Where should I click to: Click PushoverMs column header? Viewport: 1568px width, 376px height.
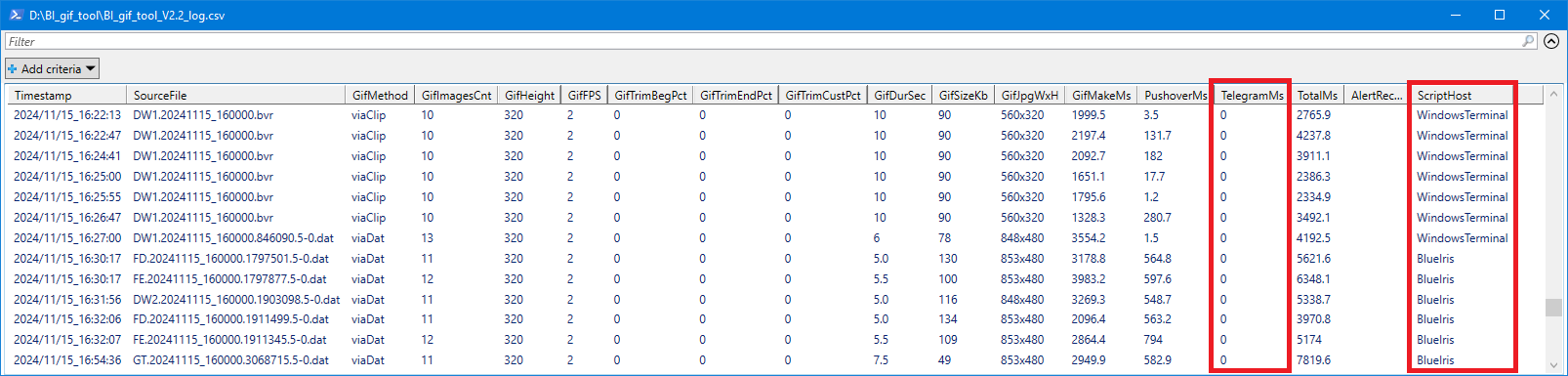tap(1176, 95)
